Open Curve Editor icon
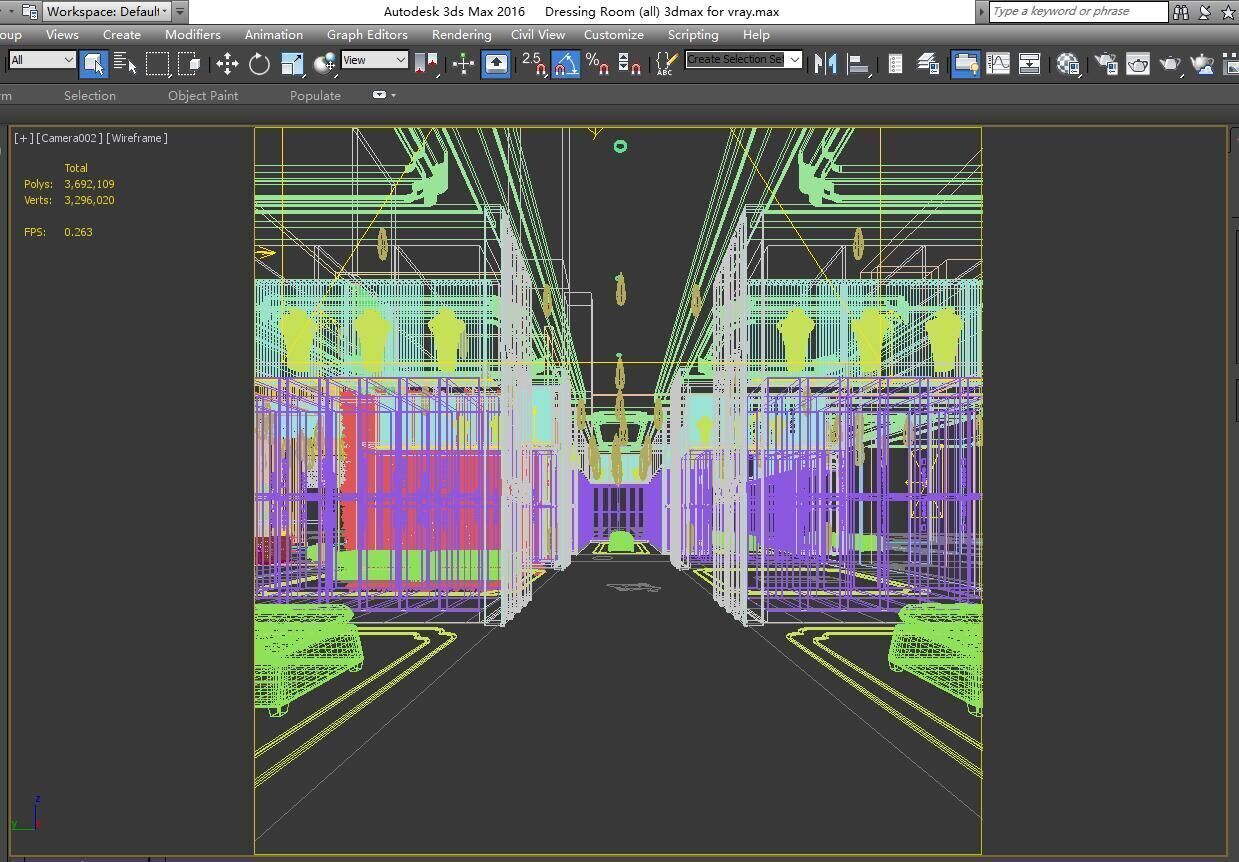The height and width of the screenshot is (862, 1239). coord(998,64)
